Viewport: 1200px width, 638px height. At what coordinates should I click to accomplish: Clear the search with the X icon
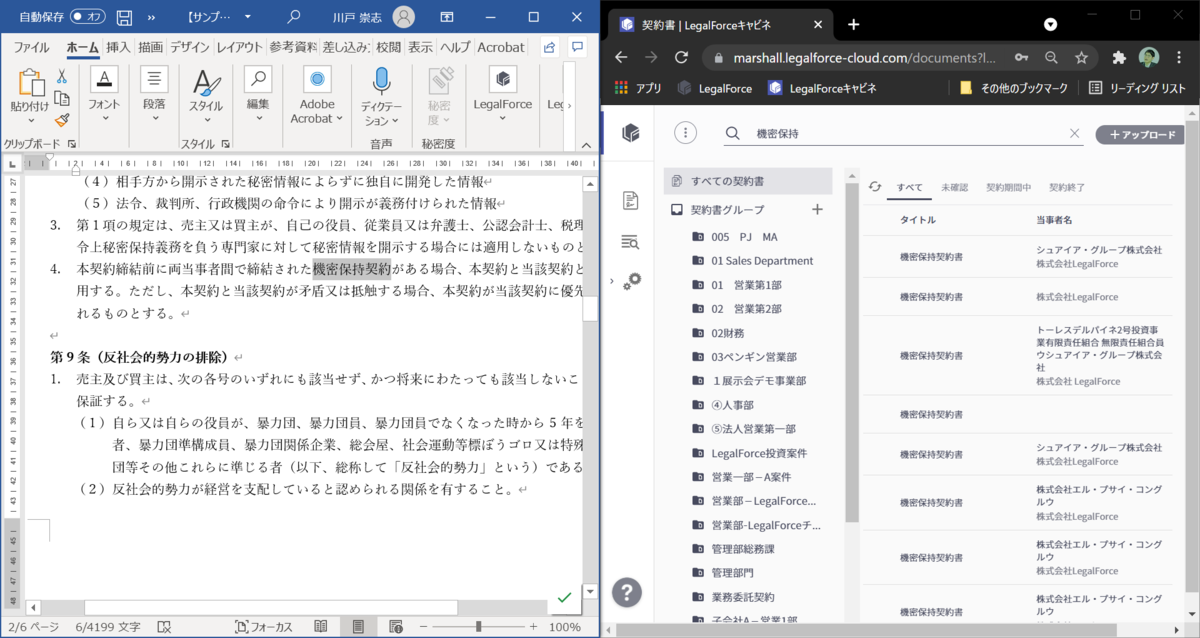point(1075,133)
